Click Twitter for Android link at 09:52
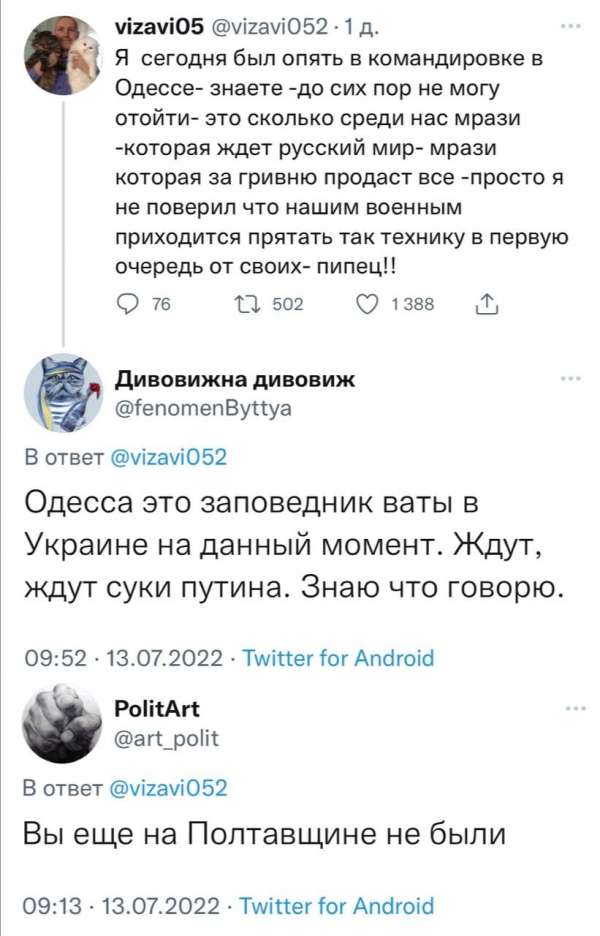This screenshot has width=600, height=936. 339,658
